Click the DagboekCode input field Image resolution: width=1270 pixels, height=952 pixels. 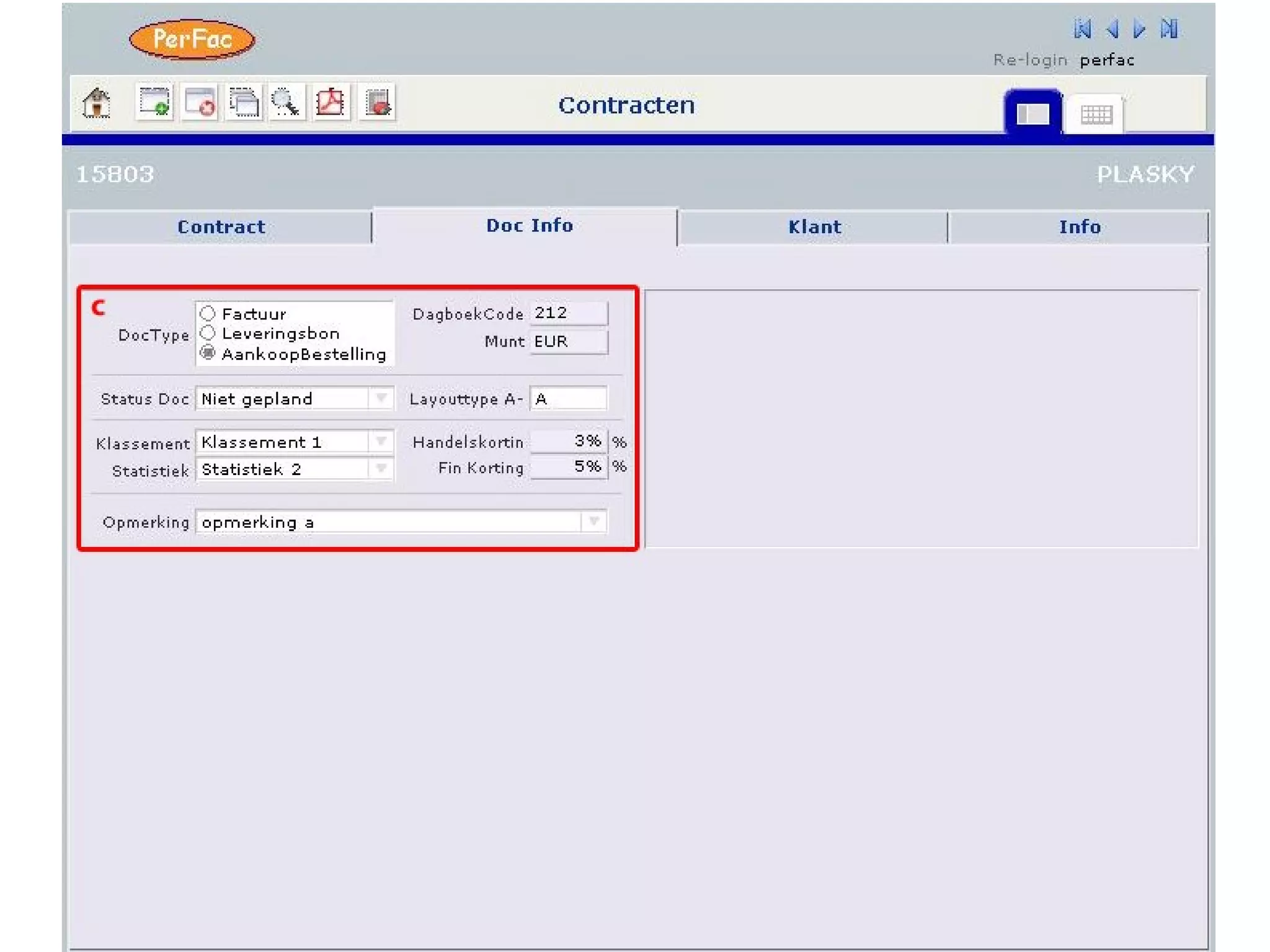click(x=568, y=313)
